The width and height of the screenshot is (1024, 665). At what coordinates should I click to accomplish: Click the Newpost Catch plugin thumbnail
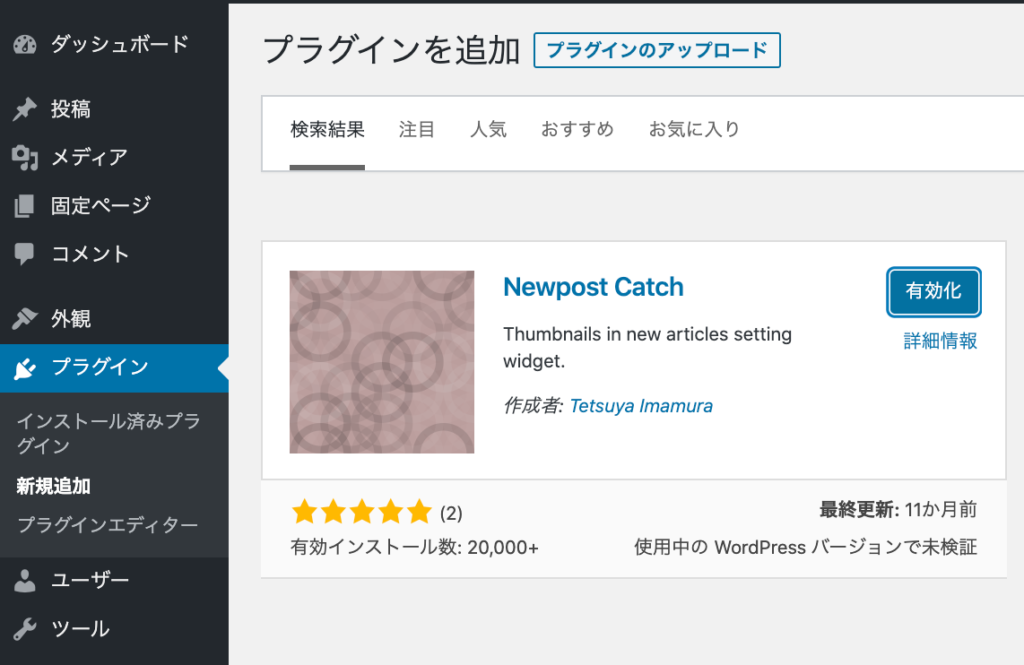click(x=381, y=361)
